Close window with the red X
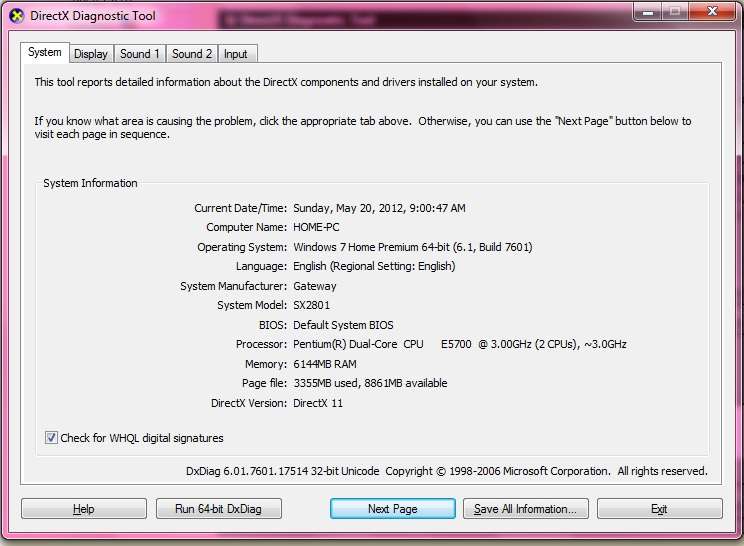Viewport: 744px width, 546px height. 712,12
